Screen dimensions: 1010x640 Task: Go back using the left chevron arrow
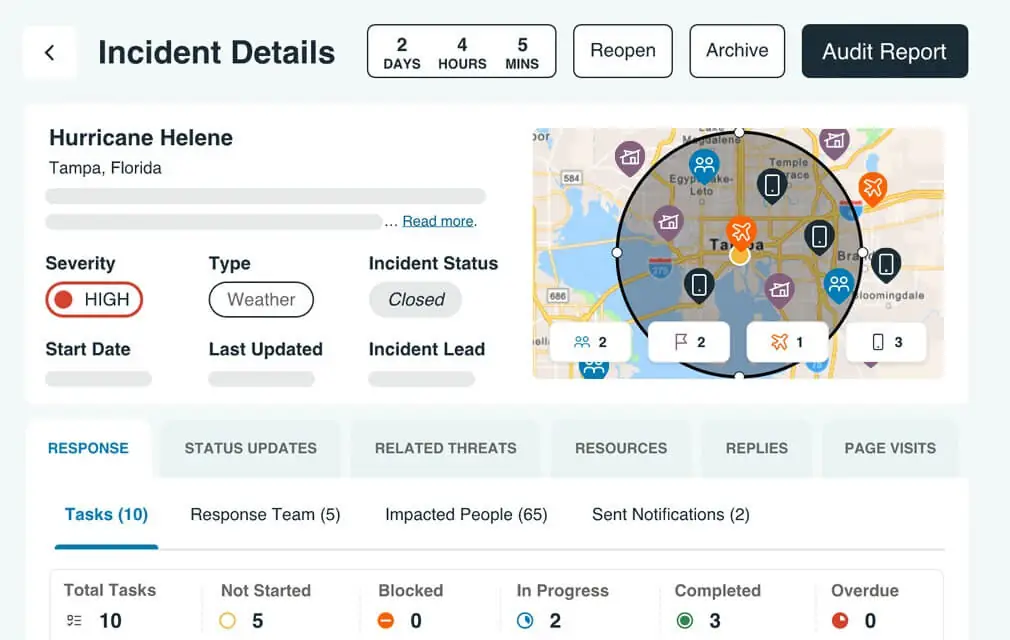[x=50, y=52]
